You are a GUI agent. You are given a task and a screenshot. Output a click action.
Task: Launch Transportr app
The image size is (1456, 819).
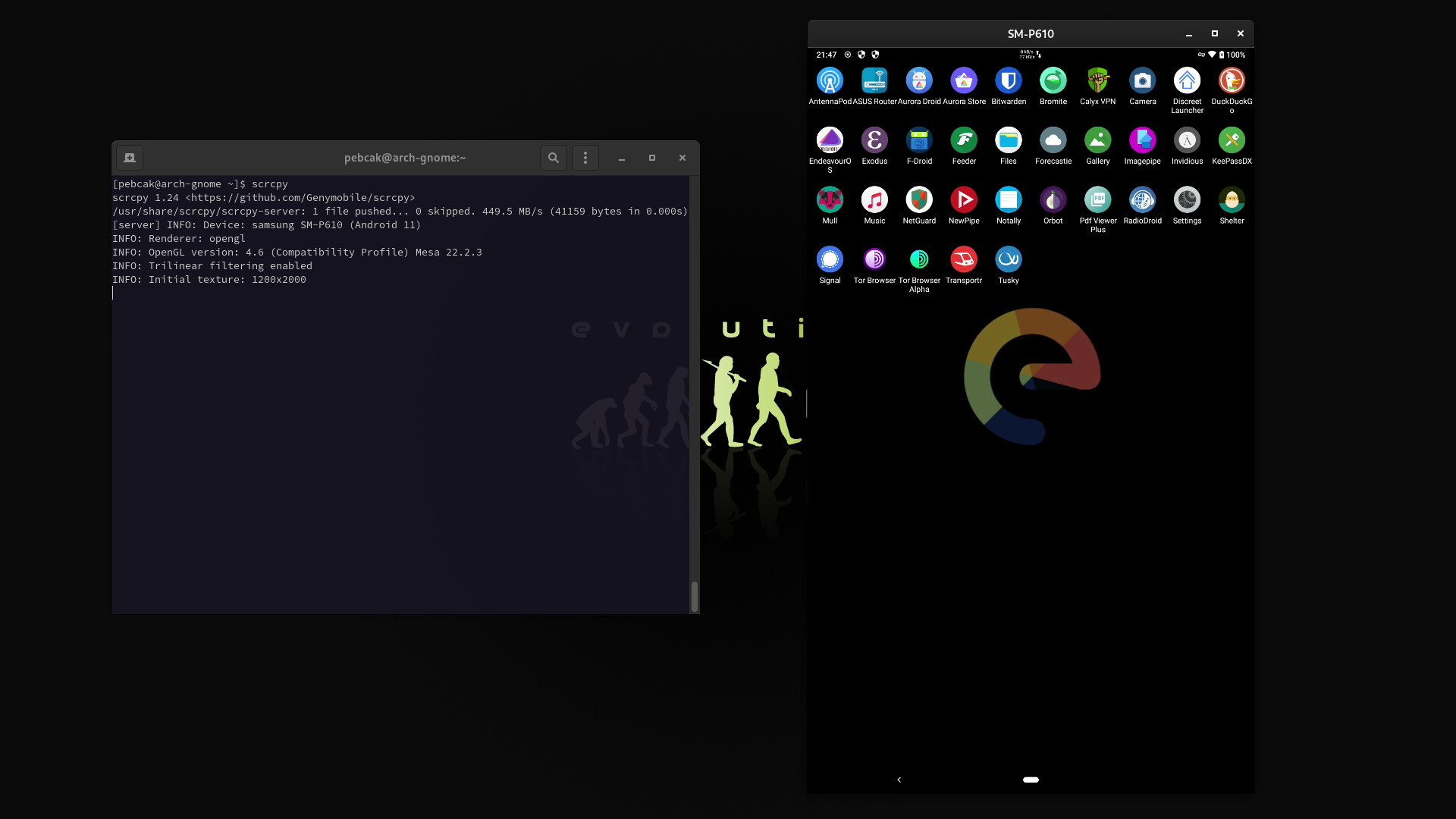(x=964, y=259)
